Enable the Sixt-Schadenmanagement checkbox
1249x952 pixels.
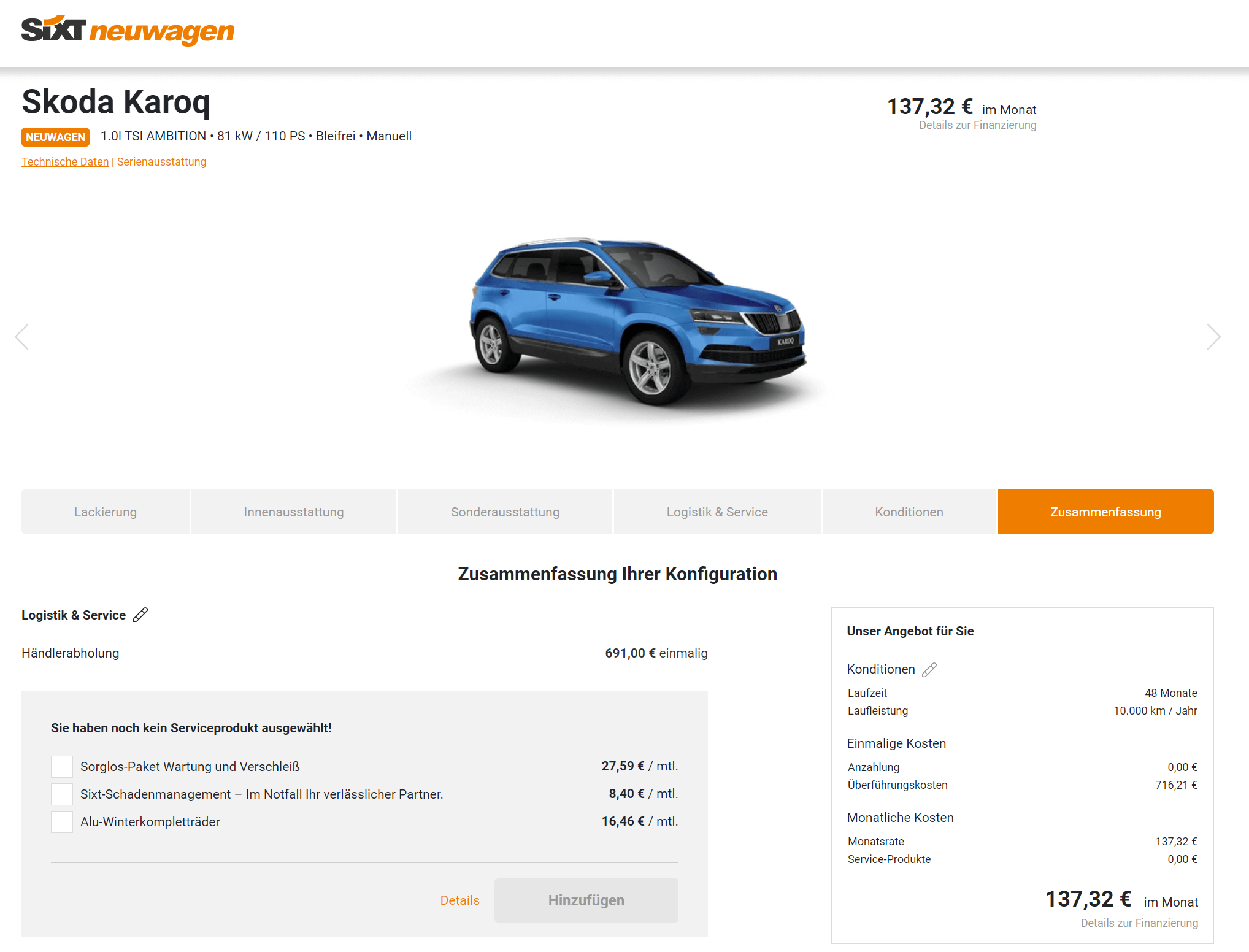(62, 794)
